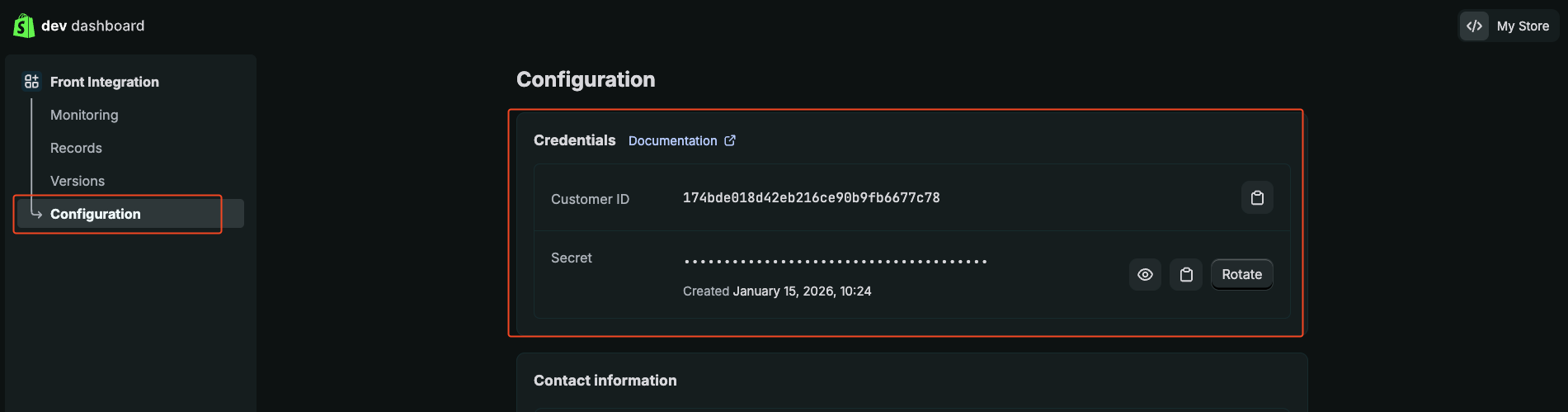Click the Customer ID value string

click(x=811, y=198)
